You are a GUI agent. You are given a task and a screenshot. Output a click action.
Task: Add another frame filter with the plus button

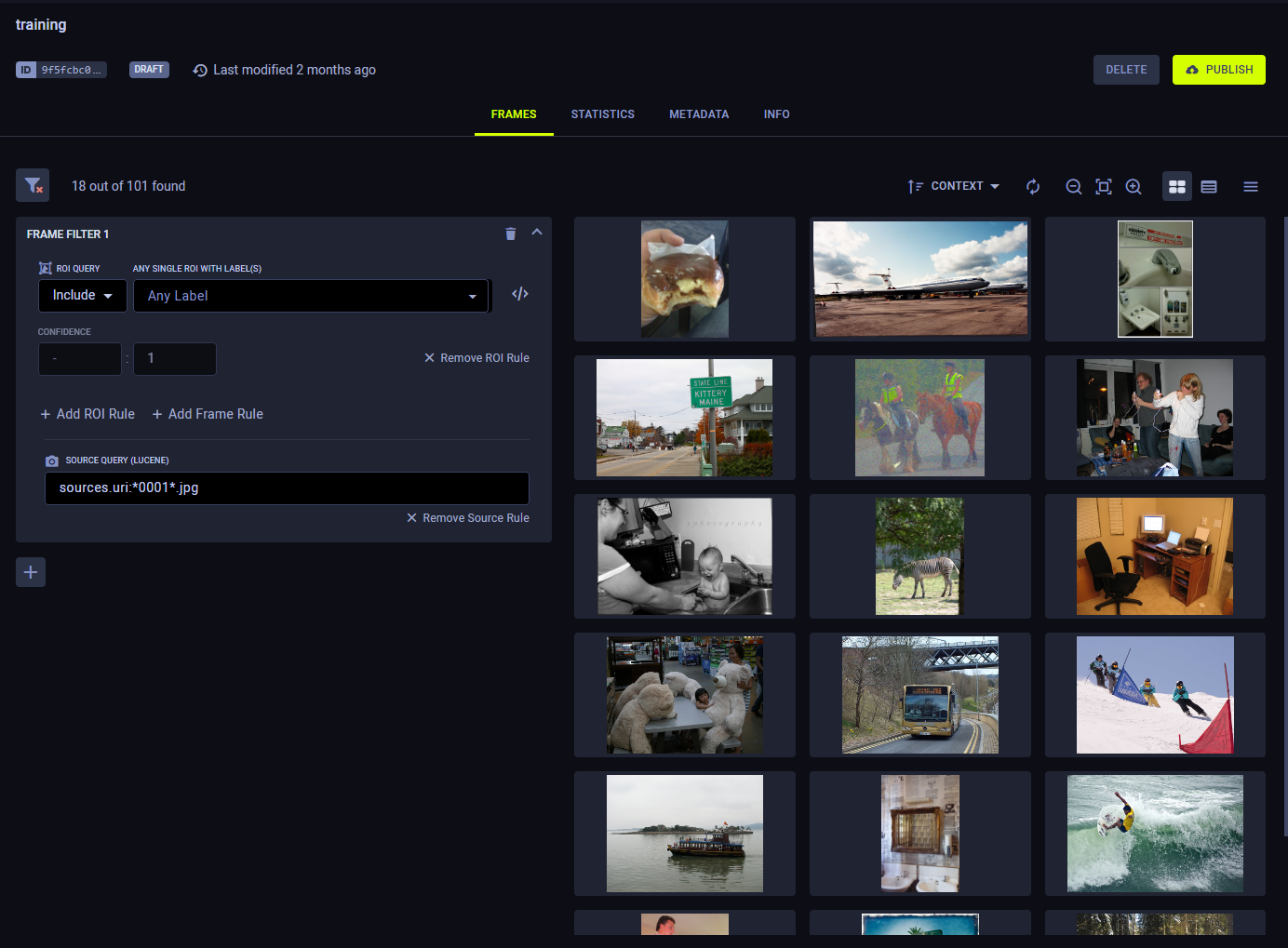[x=31, y=572]
